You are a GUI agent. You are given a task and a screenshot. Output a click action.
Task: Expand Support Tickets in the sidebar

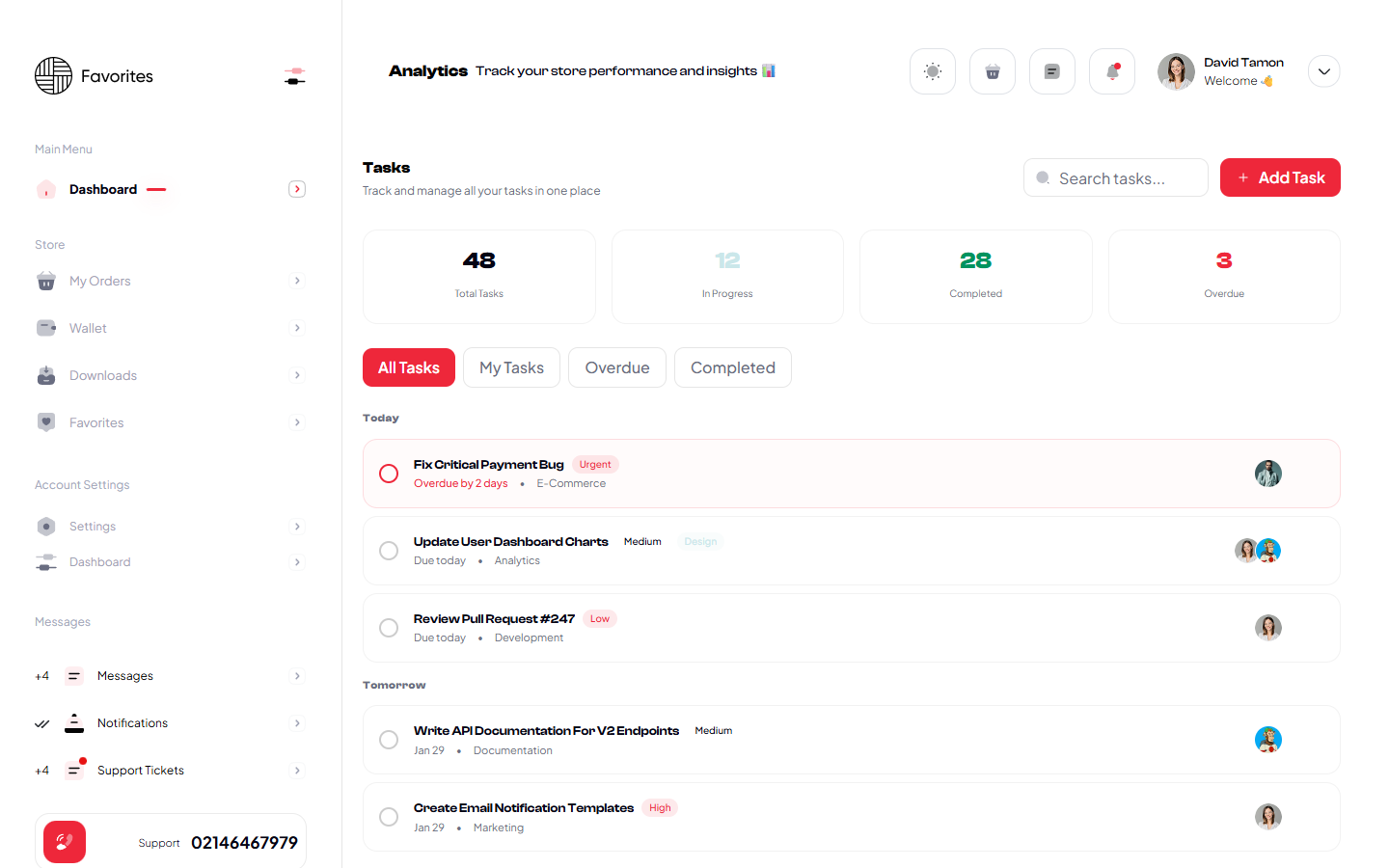point(297,770)
